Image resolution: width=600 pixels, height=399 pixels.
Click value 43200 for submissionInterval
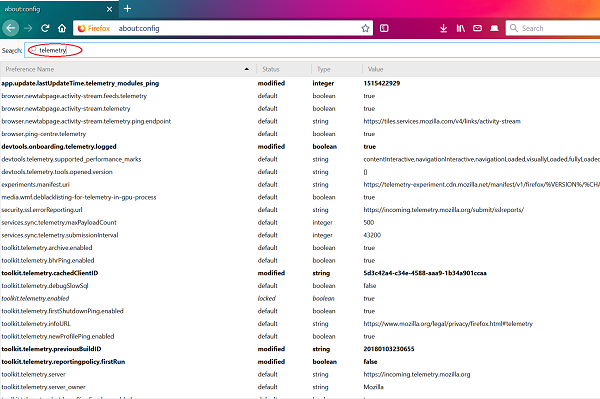click(372, 235)
